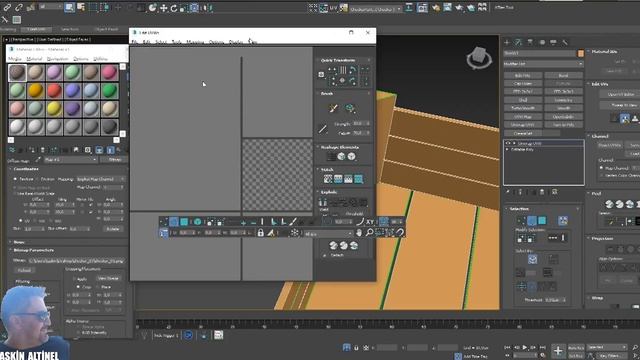Open the Mapping type dropdown in Coordinates

pos(101,179)
